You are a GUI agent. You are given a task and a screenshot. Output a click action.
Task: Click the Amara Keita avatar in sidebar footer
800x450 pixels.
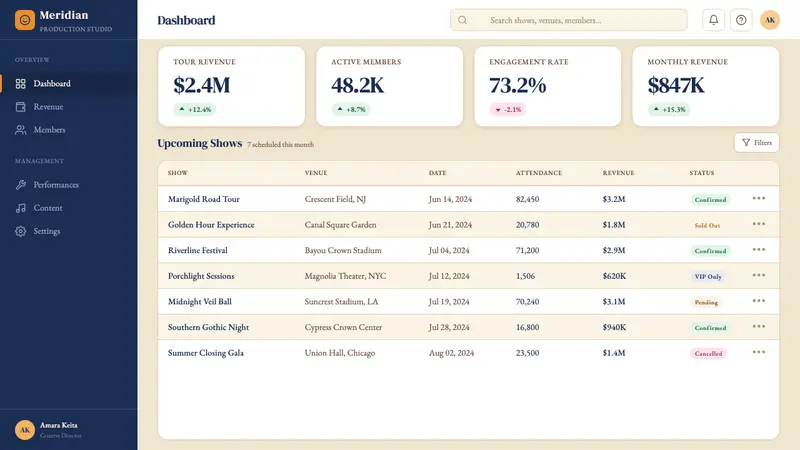point(24,430)
